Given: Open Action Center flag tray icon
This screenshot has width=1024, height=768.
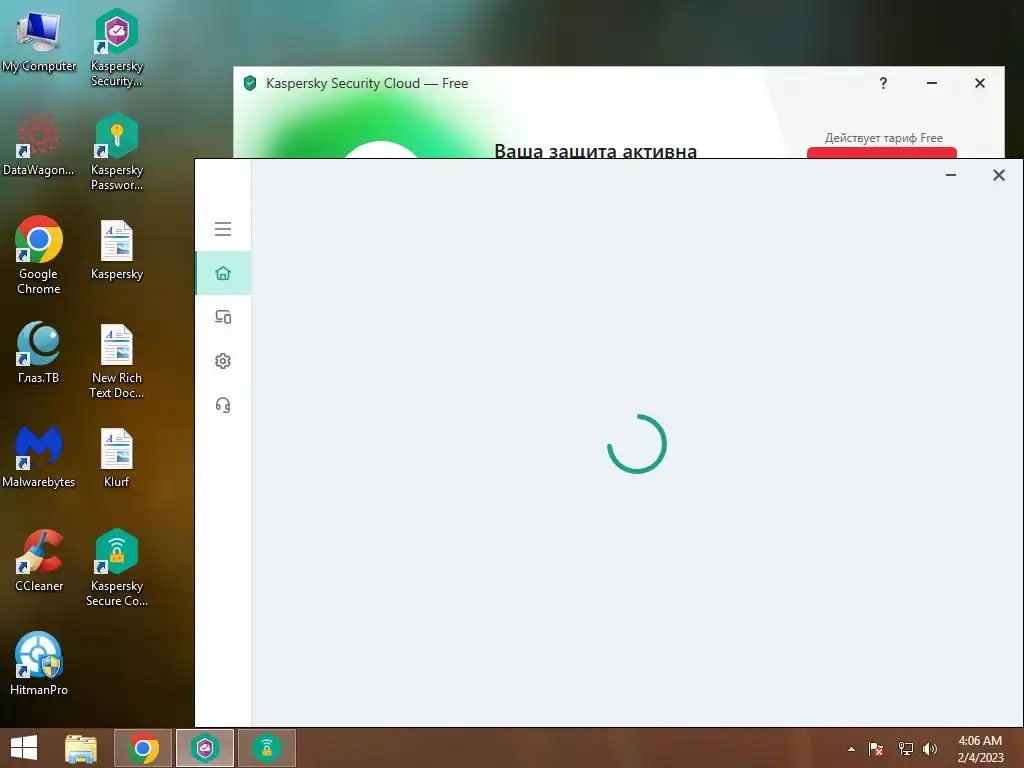Looking at the screenshot, I should 876,749.
